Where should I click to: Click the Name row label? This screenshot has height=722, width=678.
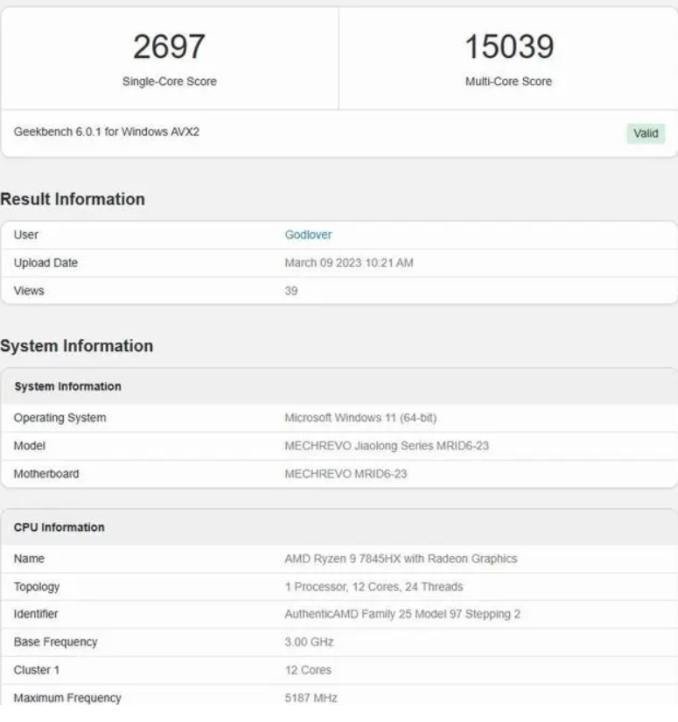point(29,559)
